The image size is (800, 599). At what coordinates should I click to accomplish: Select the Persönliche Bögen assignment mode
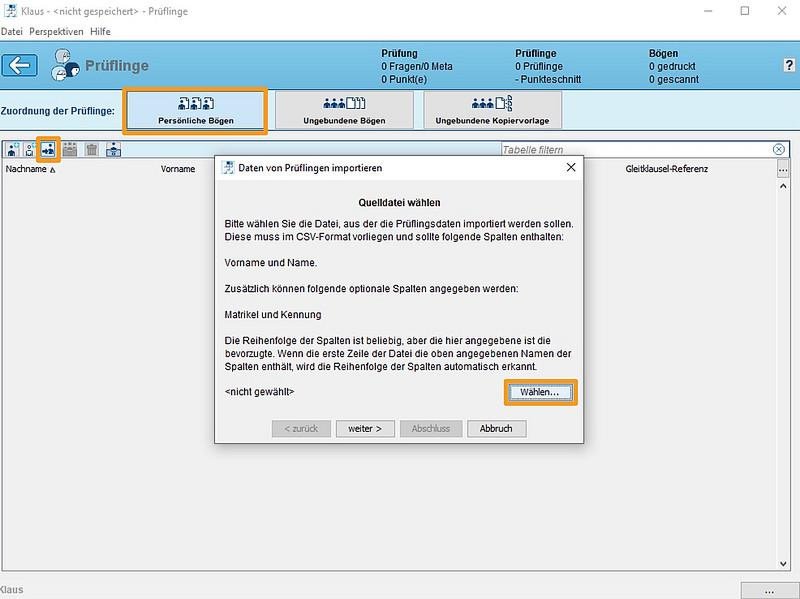point(195,110)
